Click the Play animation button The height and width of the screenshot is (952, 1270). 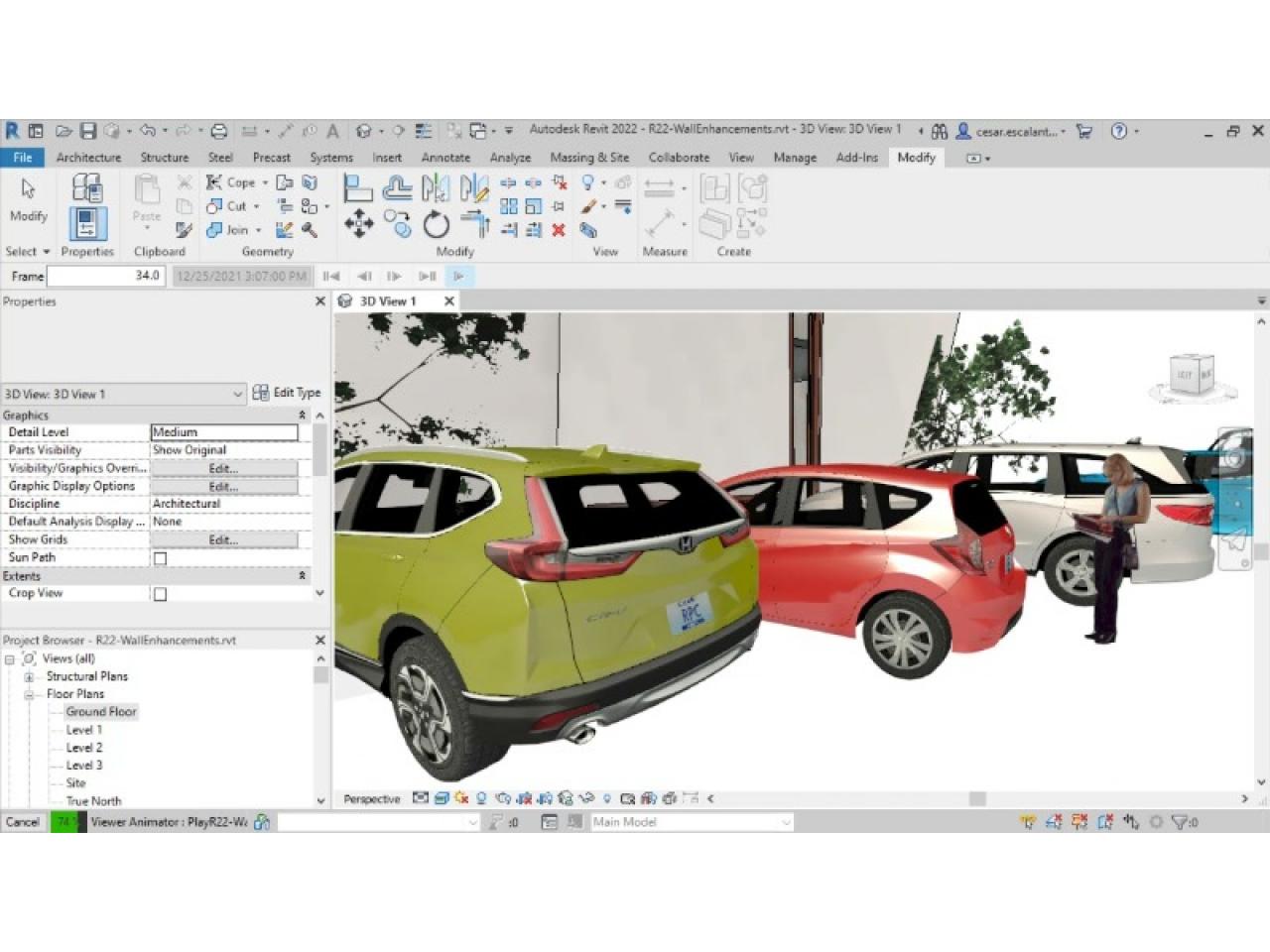pos(458,277)
